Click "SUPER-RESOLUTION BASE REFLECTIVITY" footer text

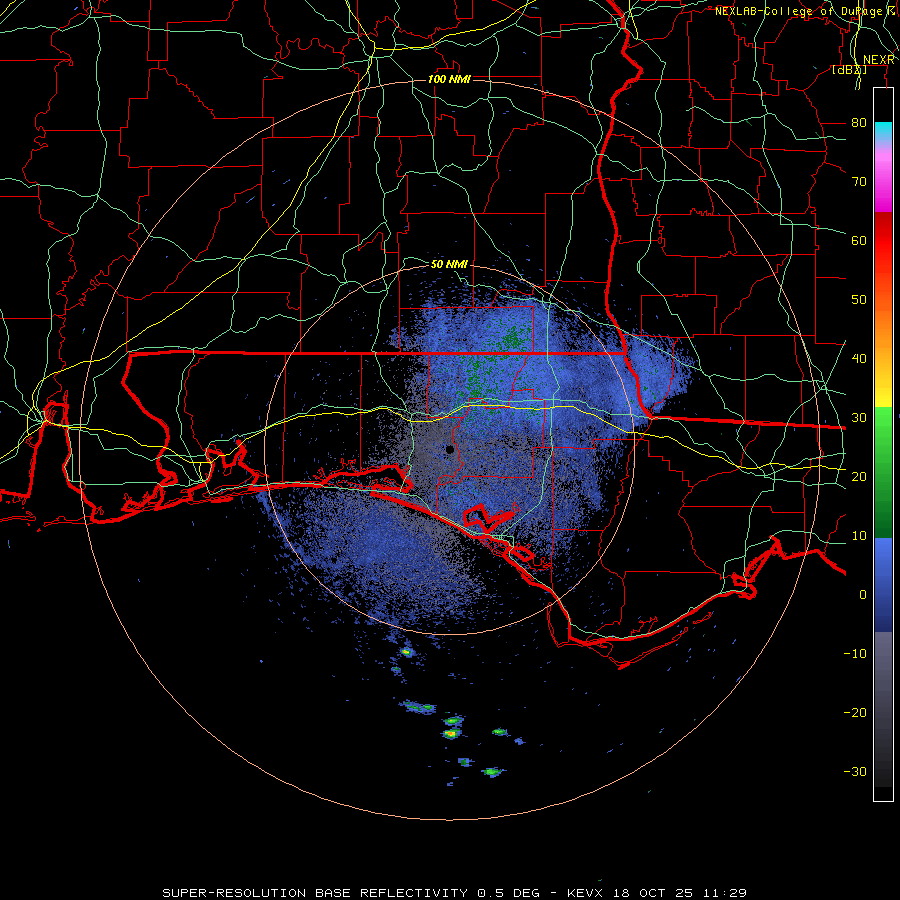coord(315,893)
